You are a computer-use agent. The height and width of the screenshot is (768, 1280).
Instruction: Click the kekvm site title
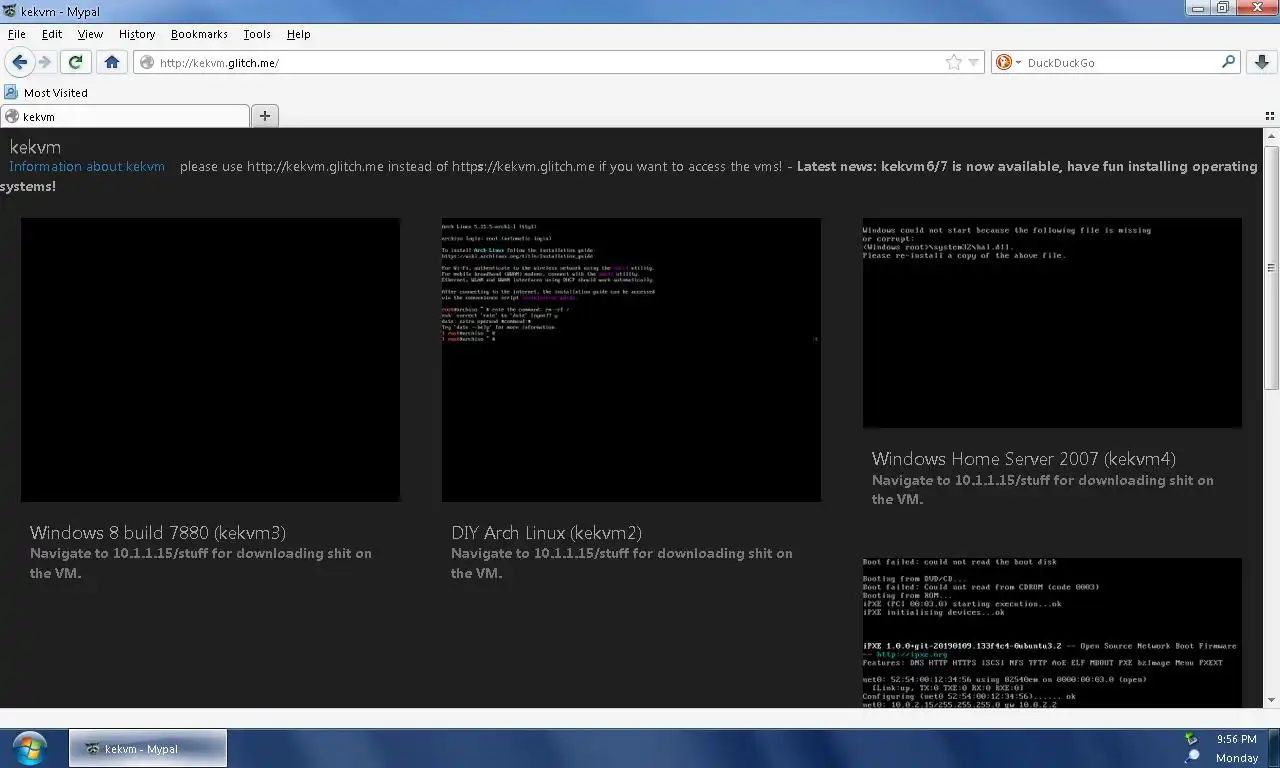point(35,147)
